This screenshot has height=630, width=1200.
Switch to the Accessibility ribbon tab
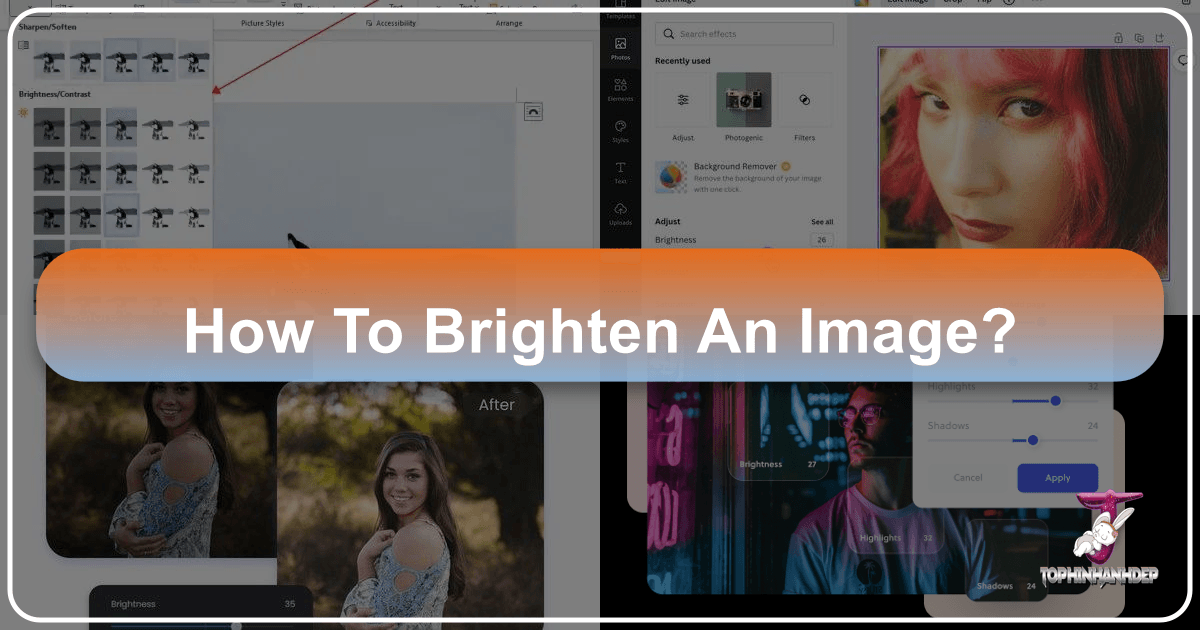pyautogui.click(x=395, y=23)
